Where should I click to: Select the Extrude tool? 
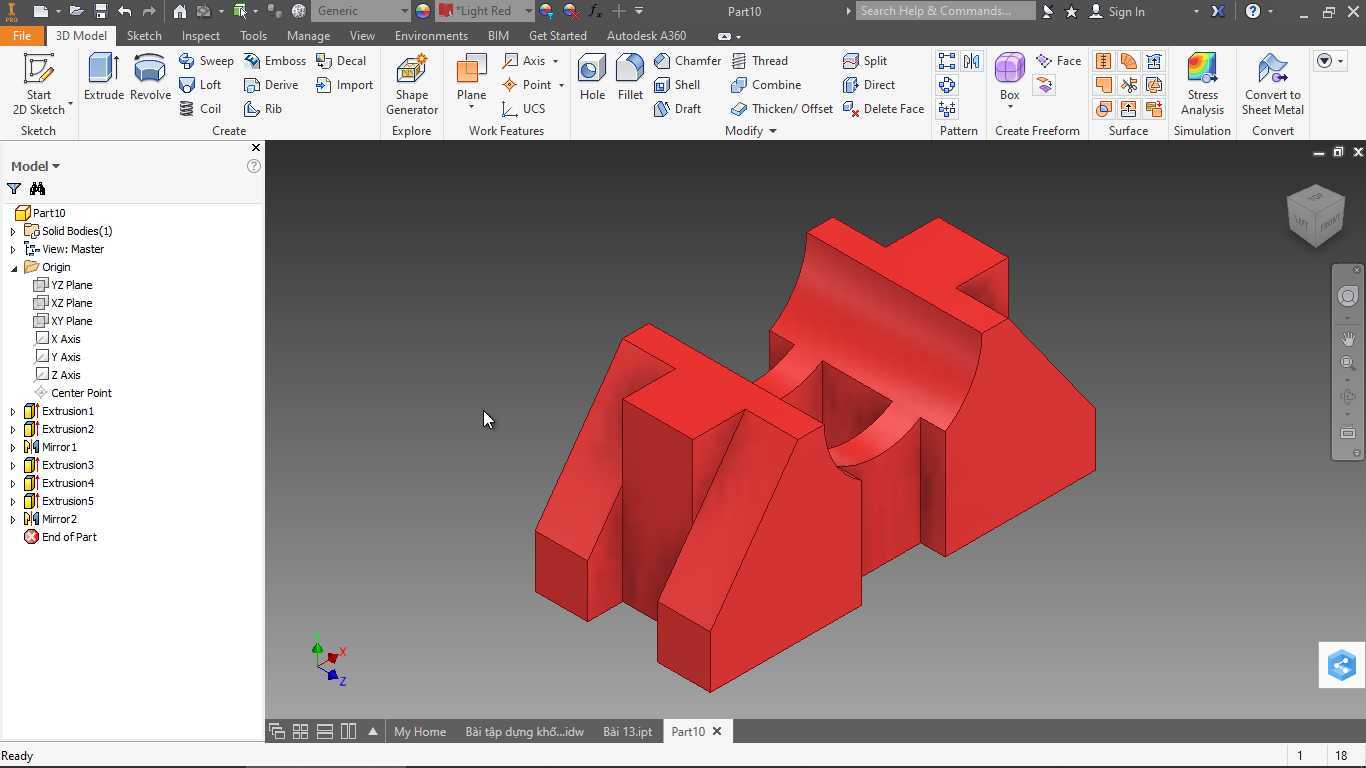click(103, 78)
